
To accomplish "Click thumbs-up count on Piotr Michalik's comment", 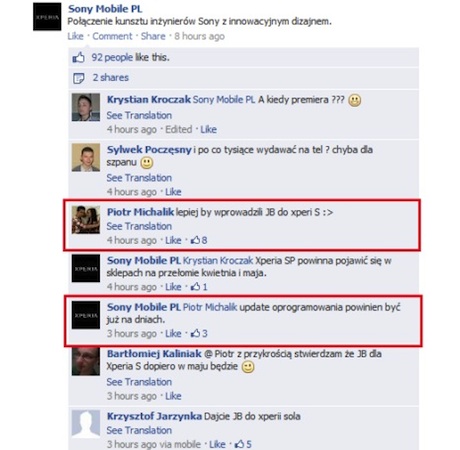I will (x=199, y=240).
